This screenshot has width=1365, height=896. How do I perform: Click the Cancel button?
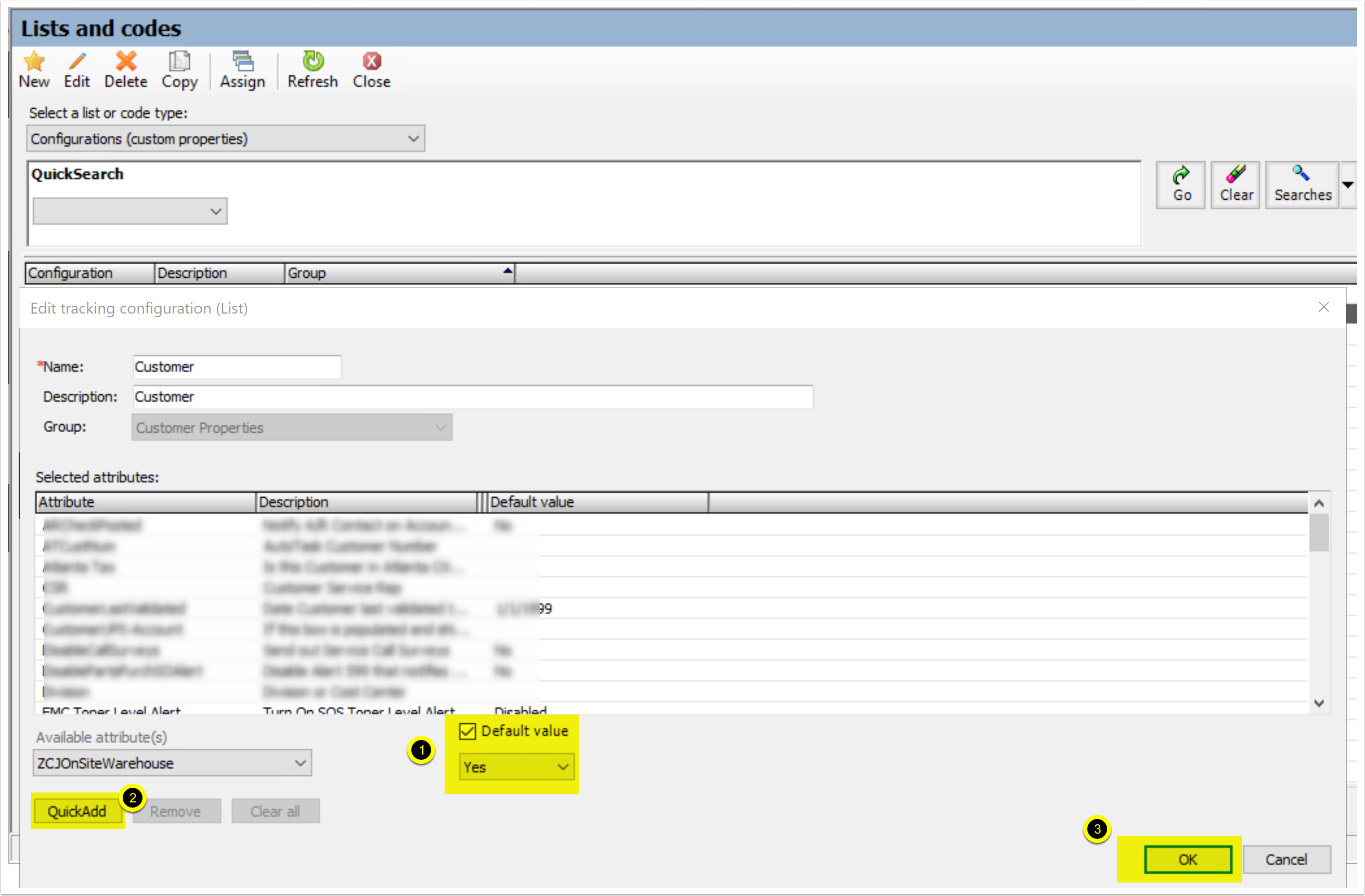tap(1286, 860)
